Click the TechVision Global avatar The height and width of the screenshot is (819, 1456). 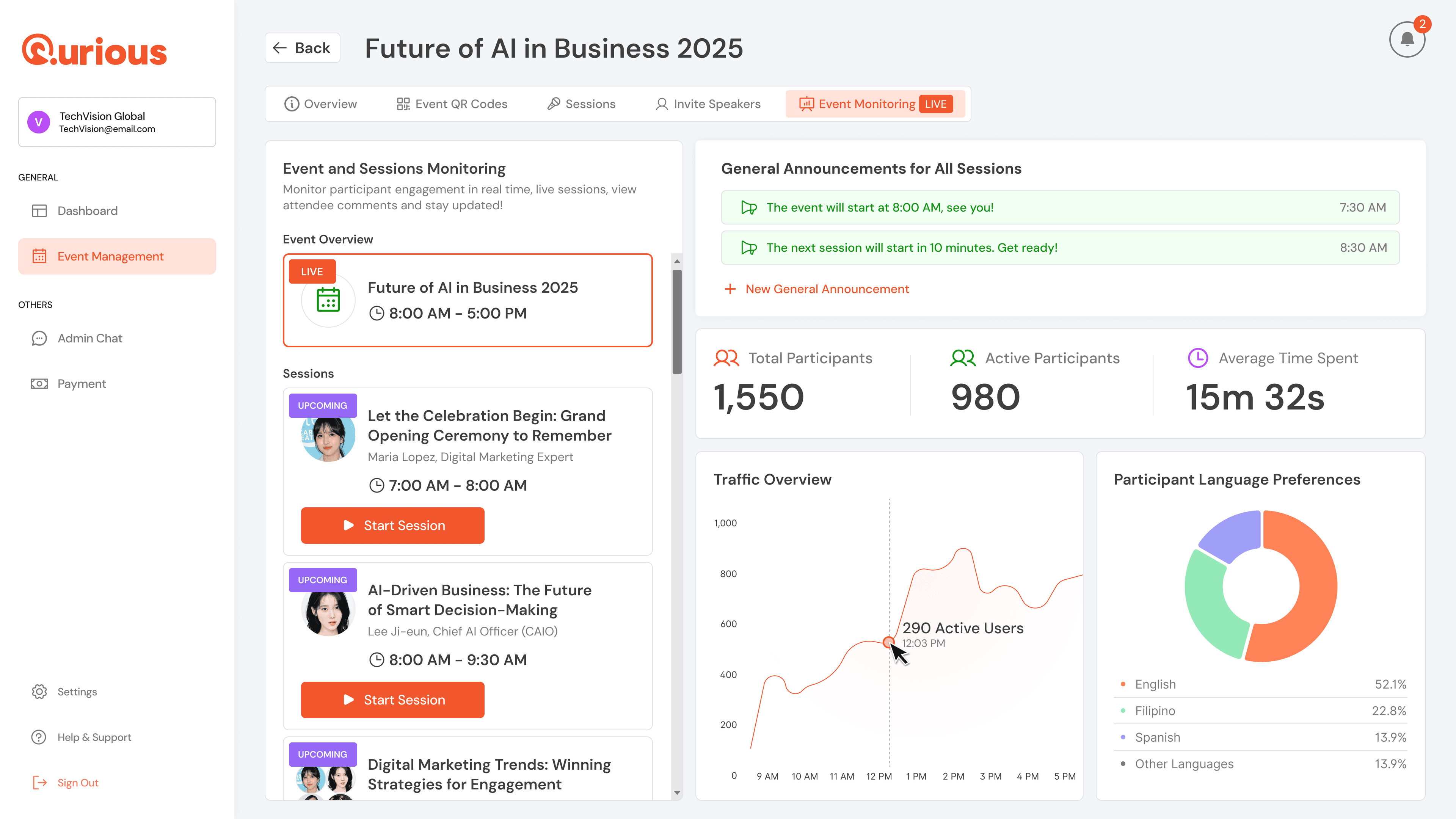pyautogui.click(x=38, y=121)
